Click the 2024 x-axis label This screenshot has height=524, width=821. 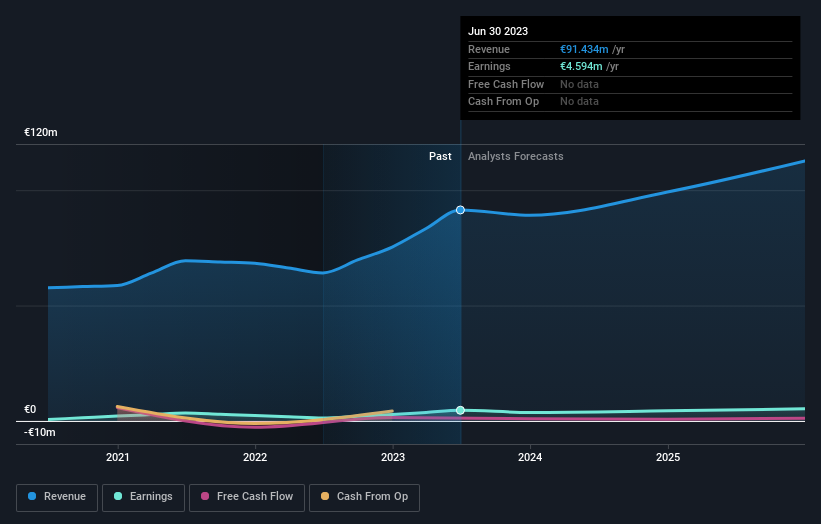(x=530, y=458)
